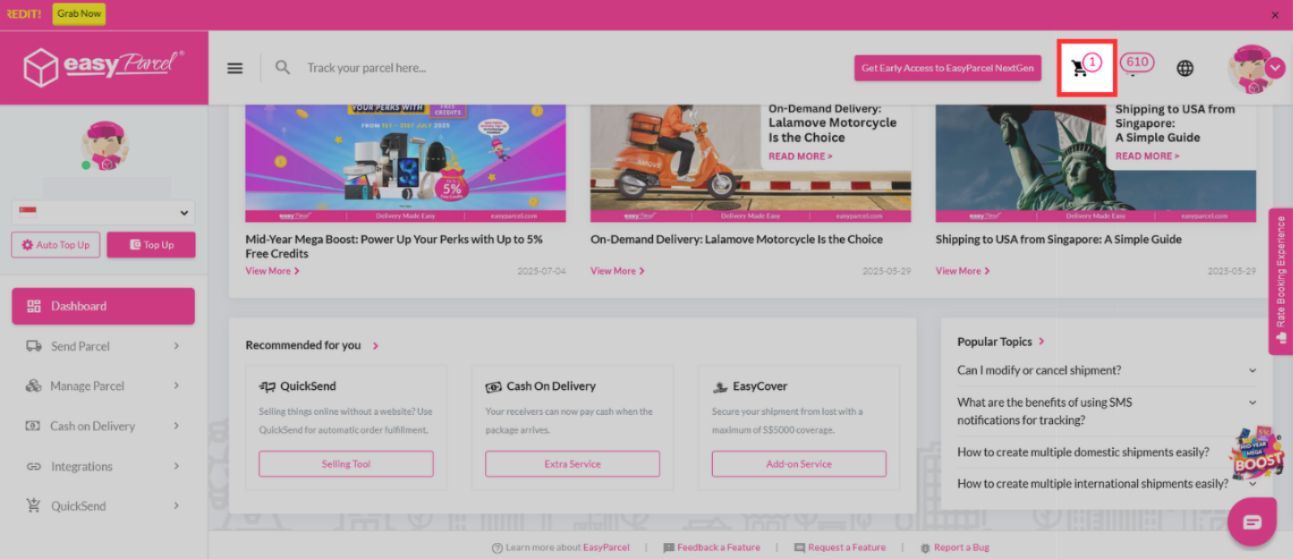
Task: Expand the Integrations chevron
Action: pyautogui.click(x=176, y=466)
